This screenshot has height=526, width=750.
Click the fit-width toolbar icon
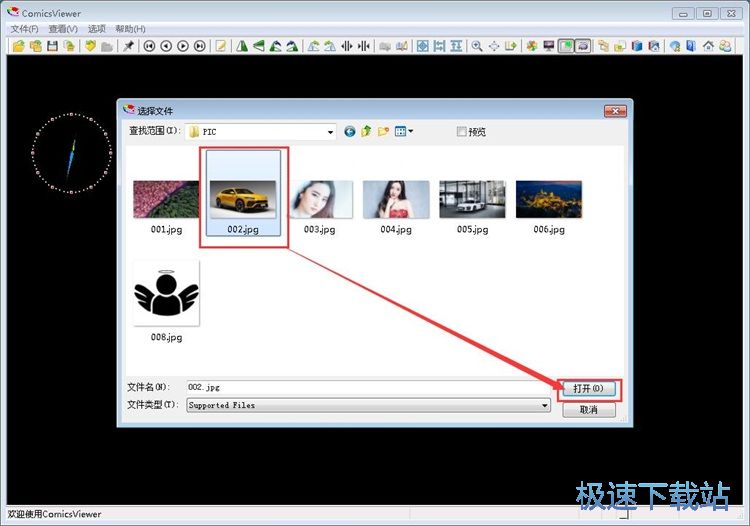click(439, 46)
